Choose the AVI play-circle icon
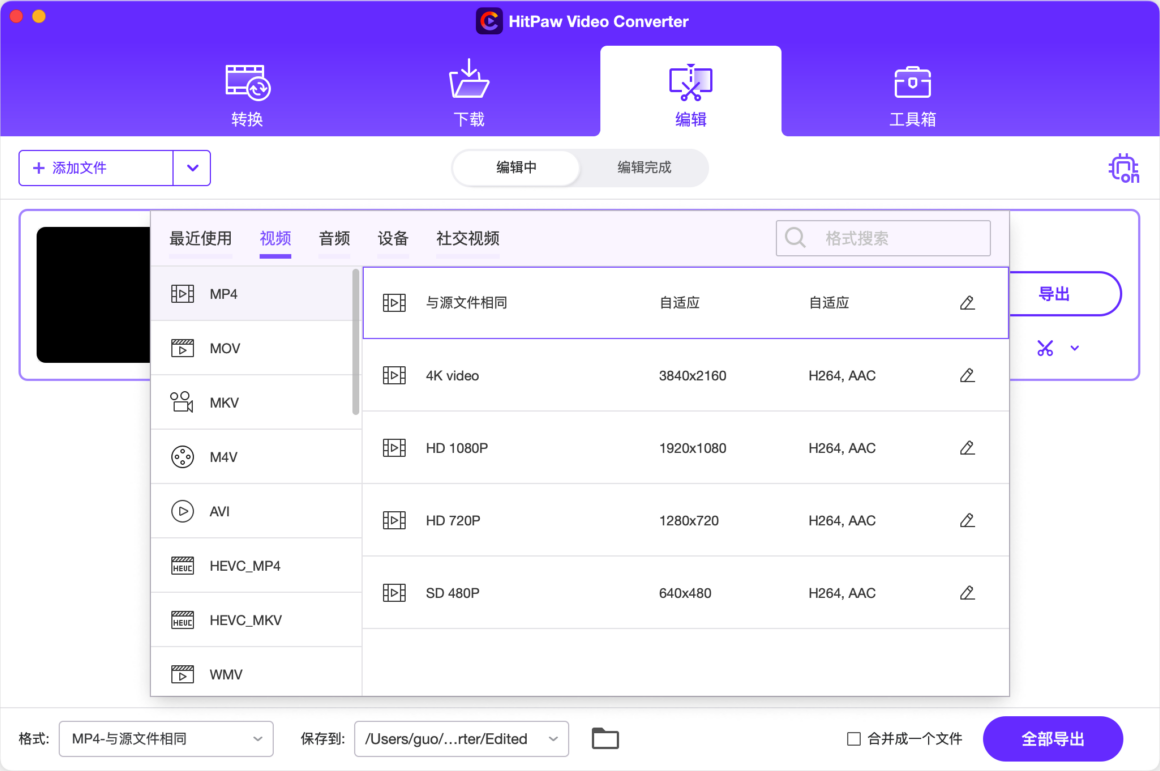 coord(182,511)
